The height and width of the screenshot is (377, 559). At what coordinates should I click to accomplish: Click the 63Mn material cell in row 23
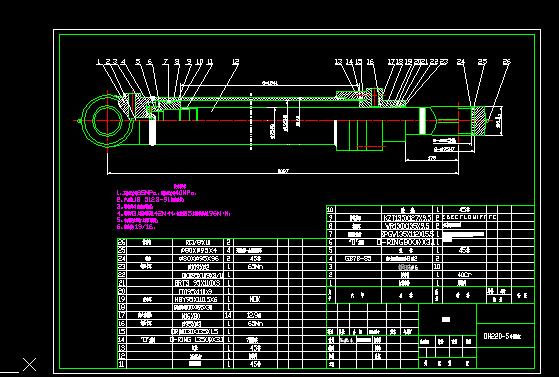(255, 266)
